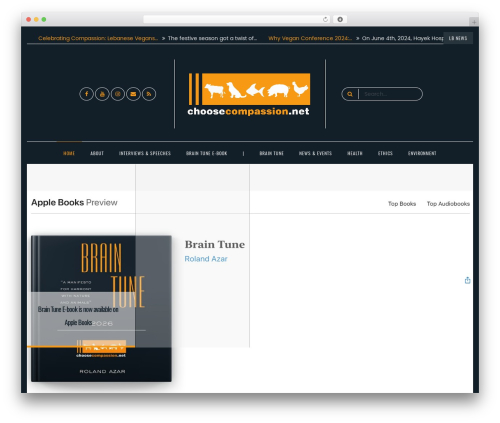
Task: Click the Brain Tune book title
Action: click(x=215, y=245)
